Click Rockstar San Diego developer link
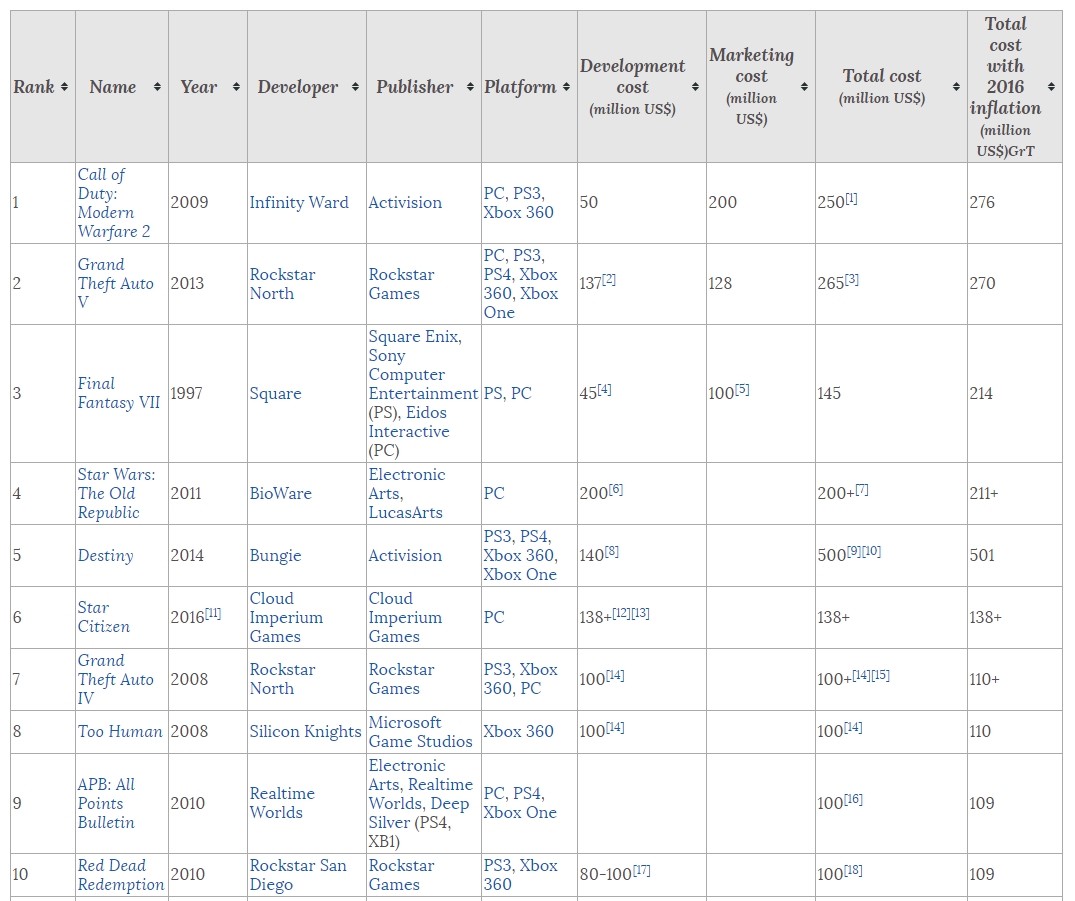Viewport: 1075px width, 901px height. [x=298, y=875]
